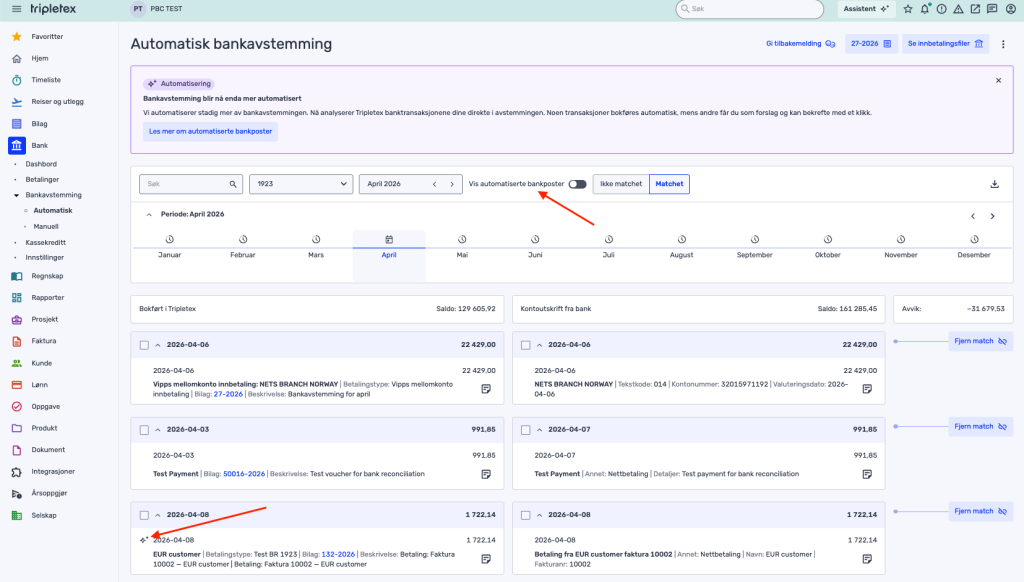The height and width of the screenshot is (582, 1024).
Task: Open the three-dot more options menu
Action: click(1003, 44)
